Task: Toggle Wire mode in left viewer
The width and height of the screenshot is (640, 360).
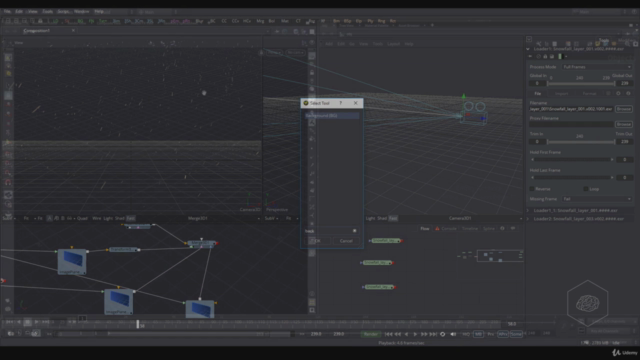Action: tap(96, 218)
